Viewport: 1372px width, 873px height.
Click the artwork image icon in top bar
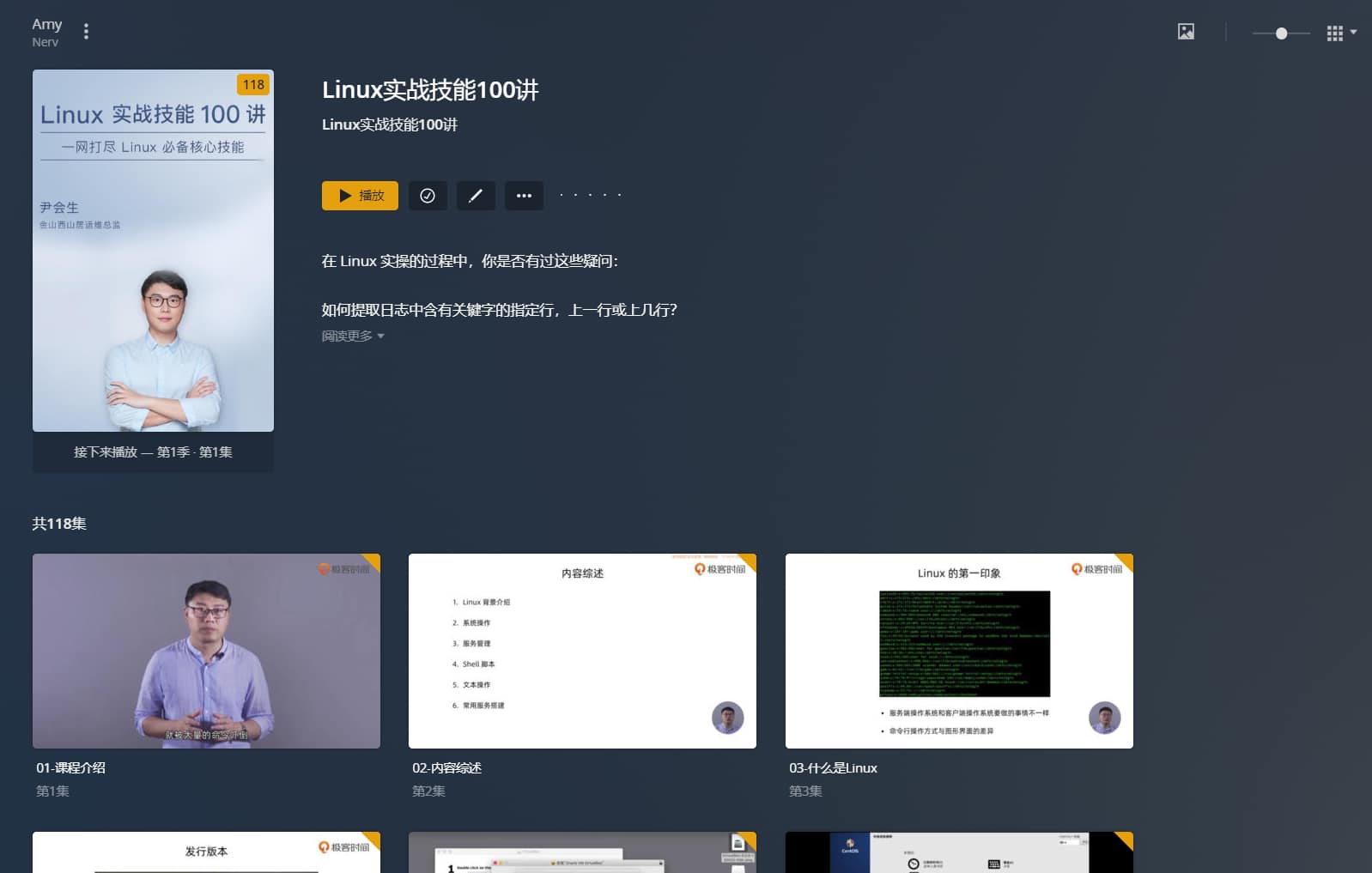tap(1186, 32)
